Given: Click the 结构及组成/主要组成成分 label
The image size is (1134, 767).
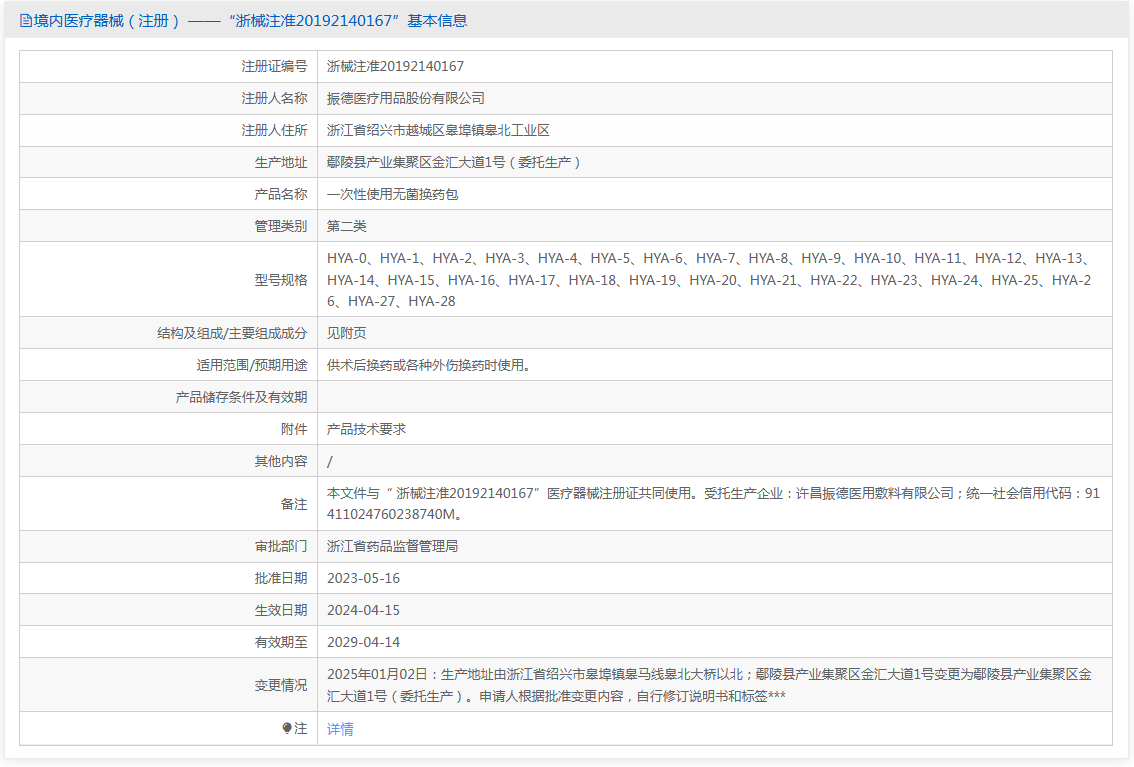Looking at the screenshot, I should (232, 333).
